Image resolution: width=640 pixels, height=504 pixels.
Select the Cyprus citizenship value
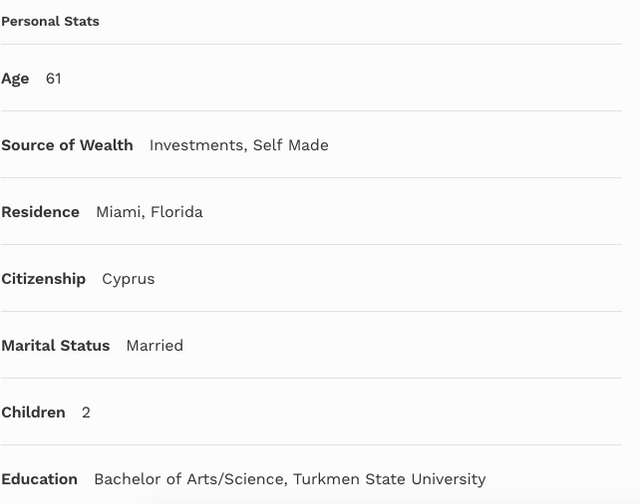(x=128, y=279)
